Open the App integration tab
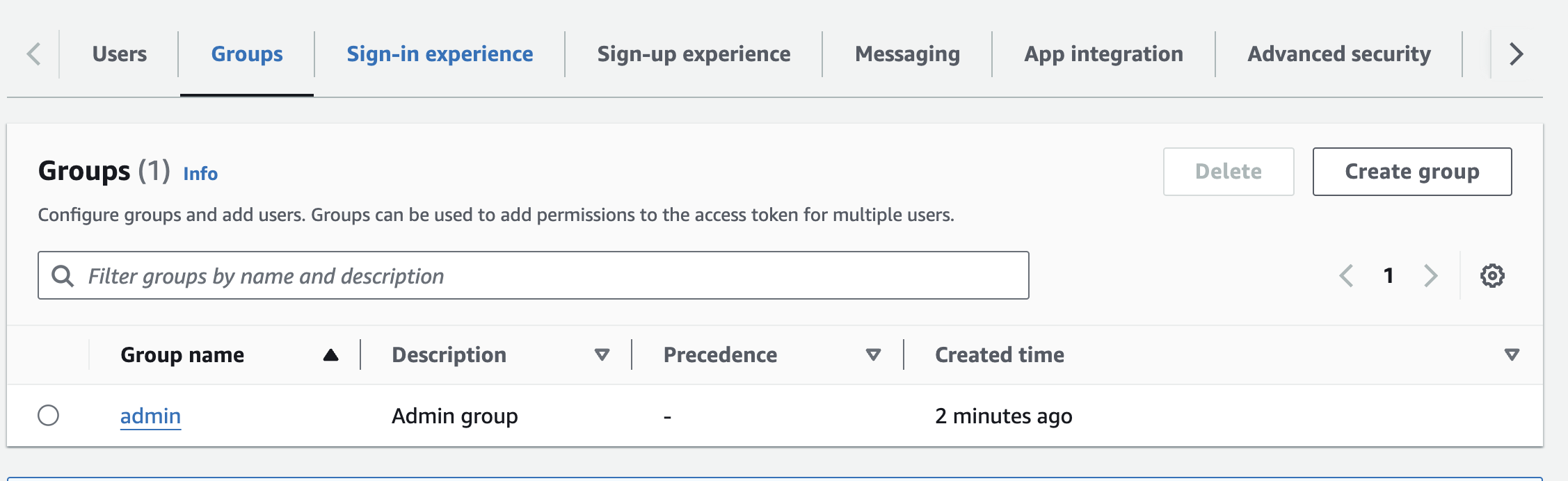This screenshot has width=1568, height=481. (x=1103, y=54)
